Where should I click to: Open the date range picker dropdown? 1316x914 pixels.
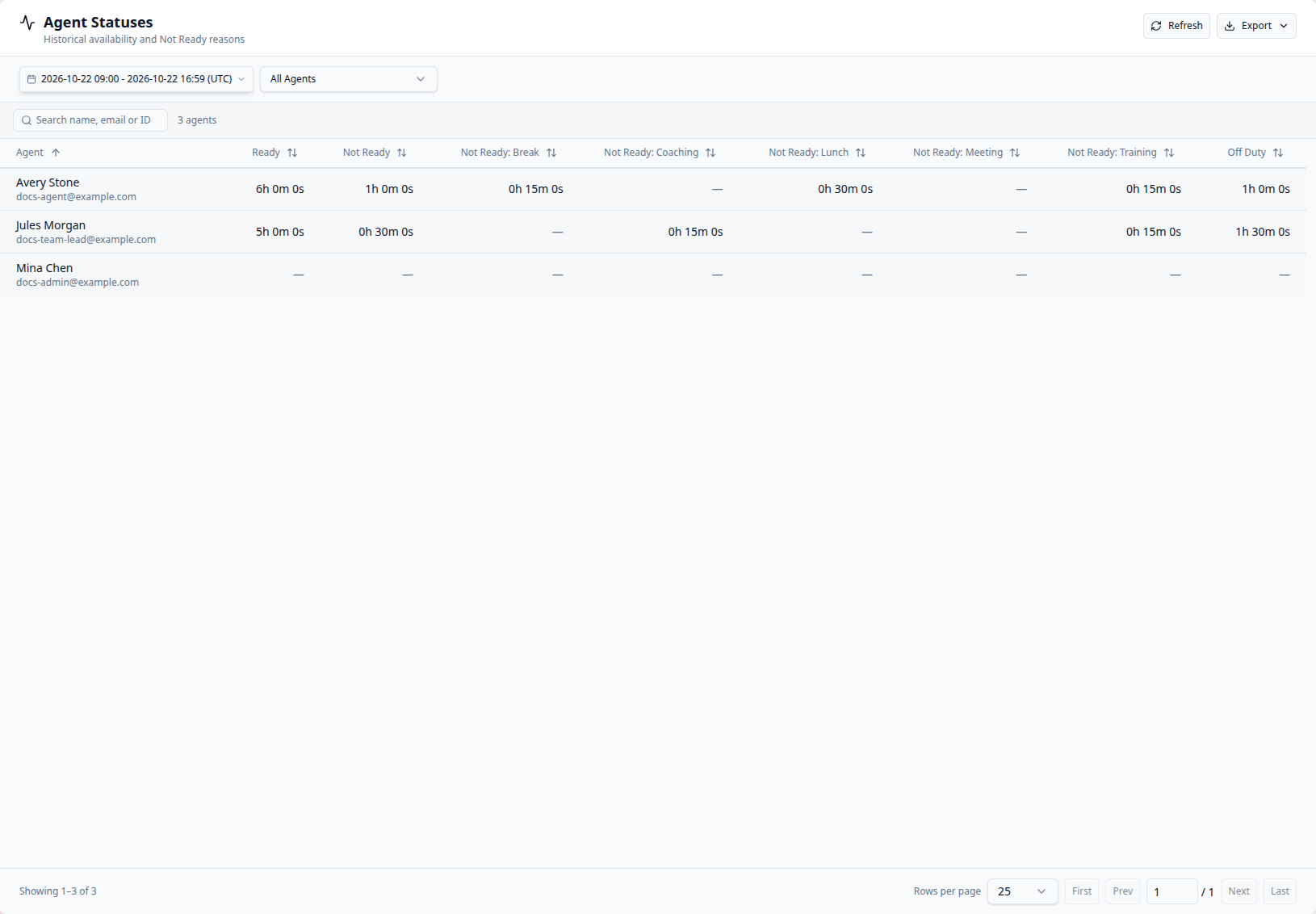tap(136, 79)
